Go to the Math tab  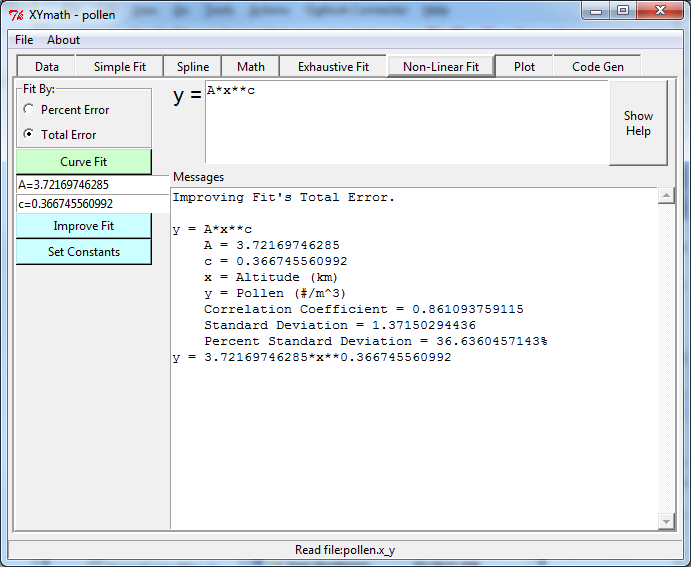[251, 67]
